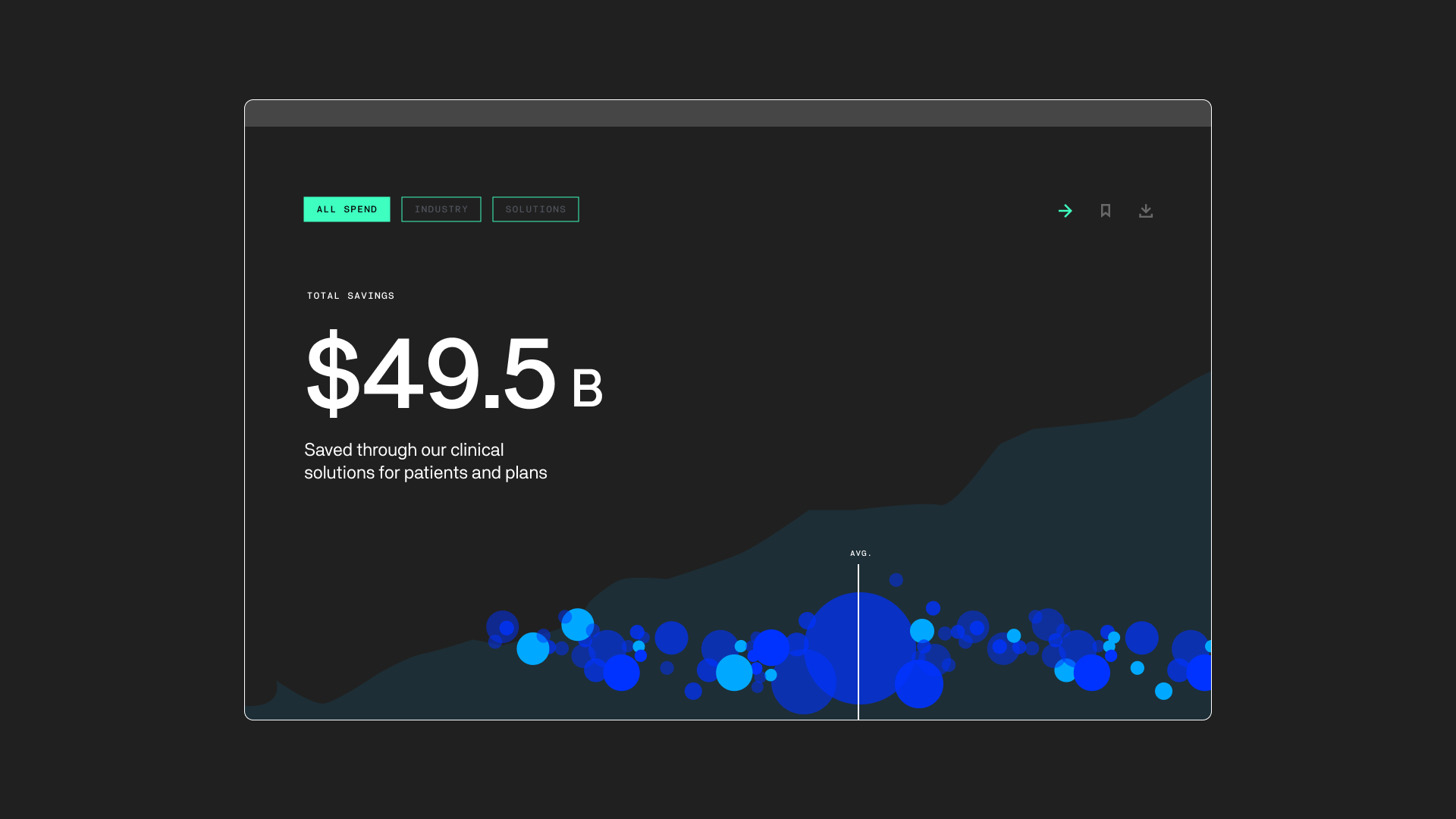Viewport: 1456px width, 819px height.
Task: Select the large cyan bubble left of big bubble
Action: click(x=734, y=673)
